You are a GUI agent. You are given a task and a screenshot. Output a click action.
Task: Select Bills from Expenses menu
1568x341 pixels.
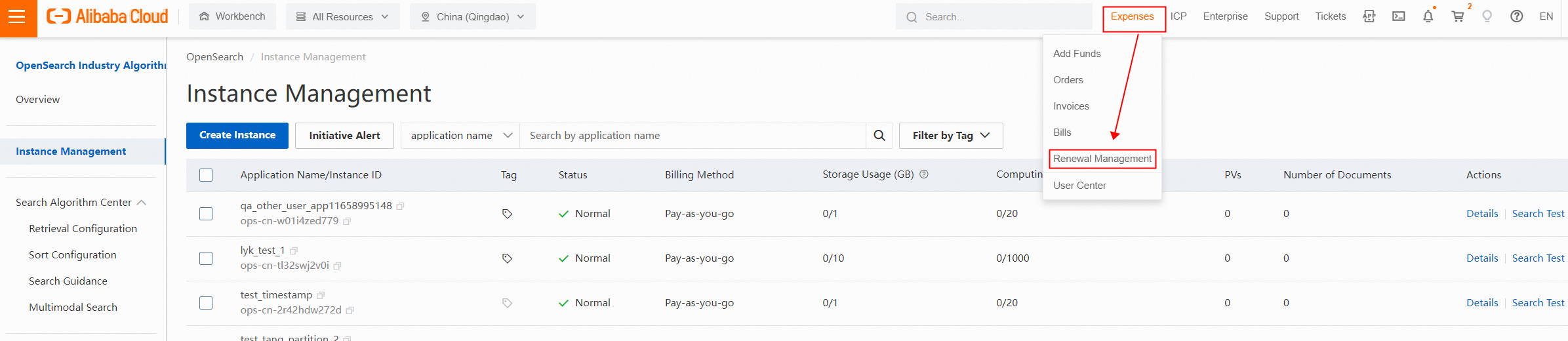point(1062,132)
